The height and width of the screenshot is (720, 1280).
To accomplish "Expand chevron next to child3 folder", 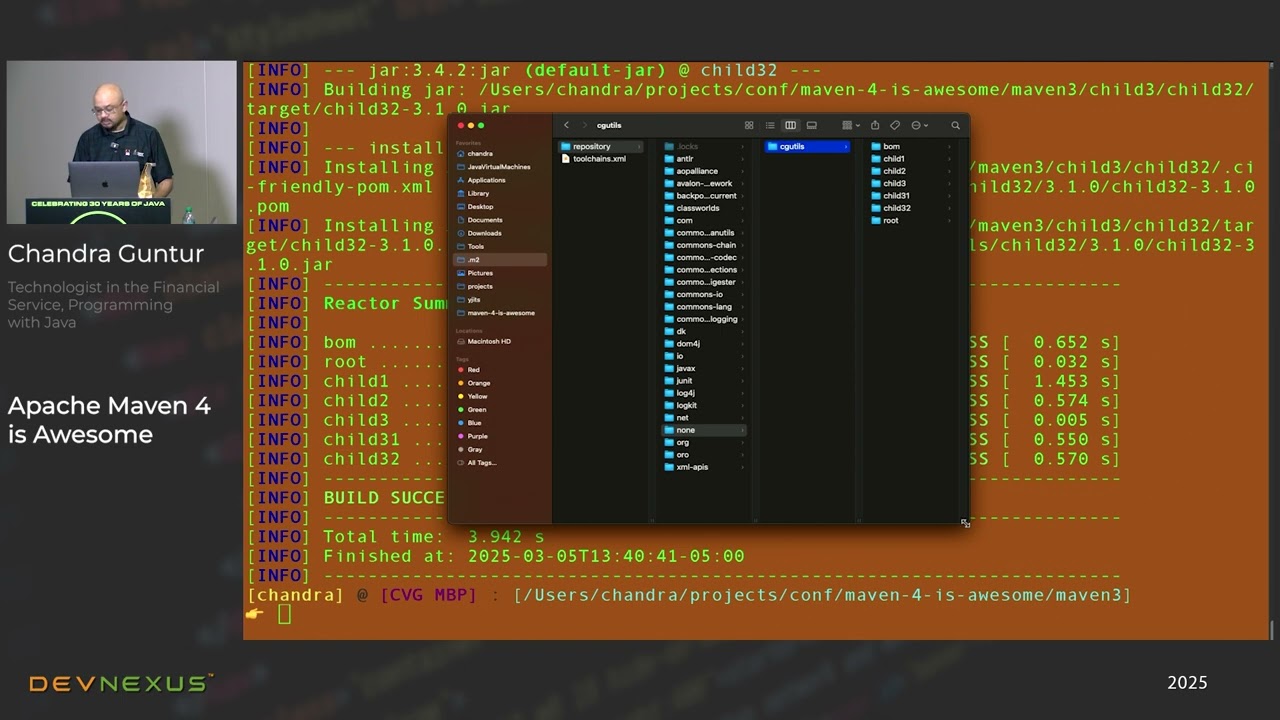I will click(x=949, y=183).
